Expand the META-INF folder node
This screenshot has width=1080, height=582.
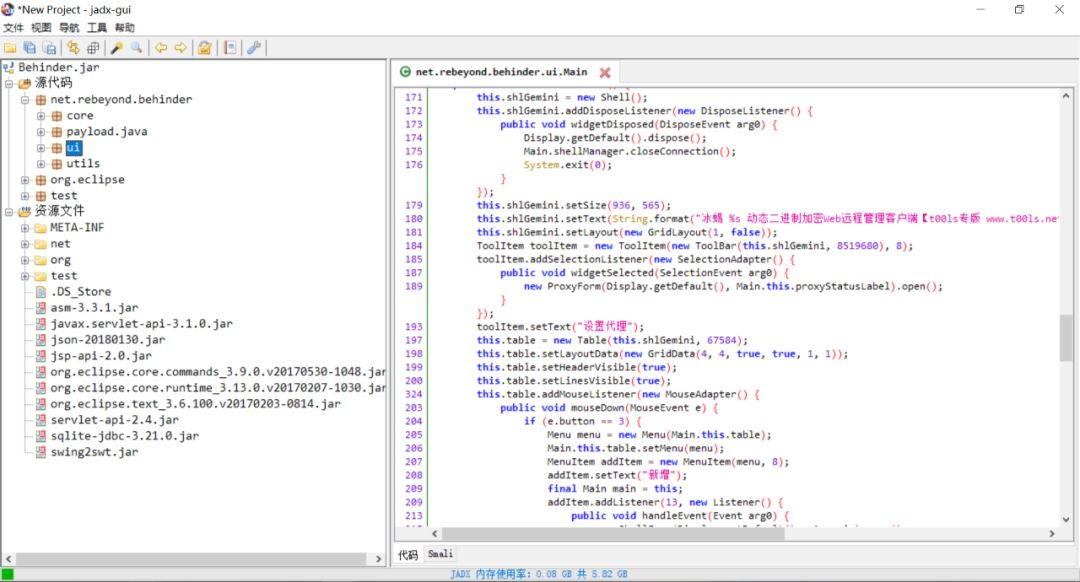[x=26, y=228]
